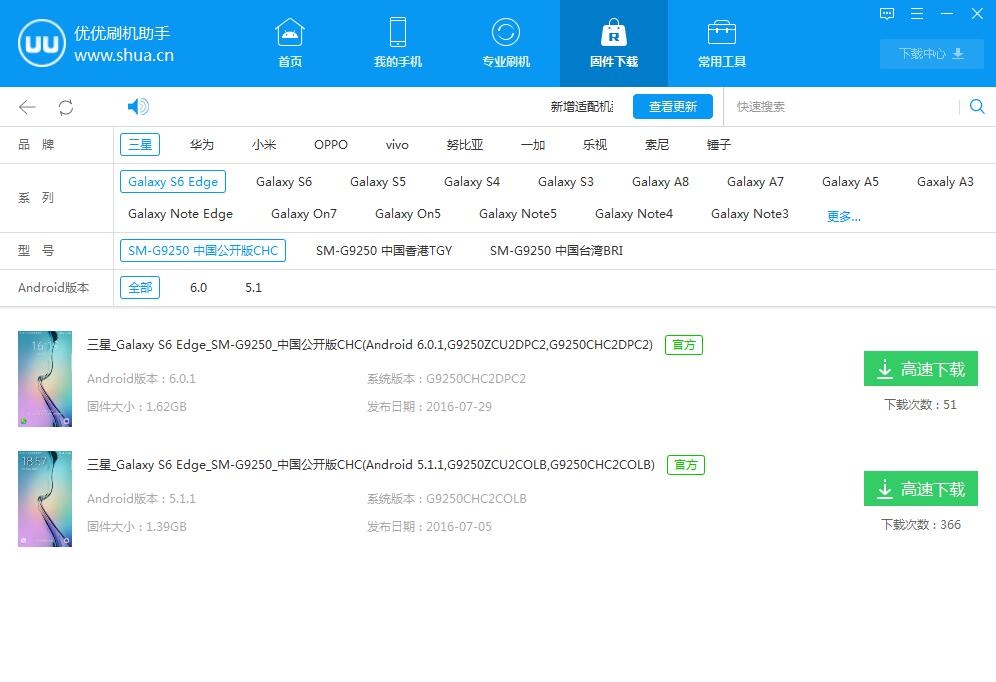The height and width of the screenshot is (682, 996).
Task: Select the 努比亚 brand filter
Action: [x=464, y=145]
